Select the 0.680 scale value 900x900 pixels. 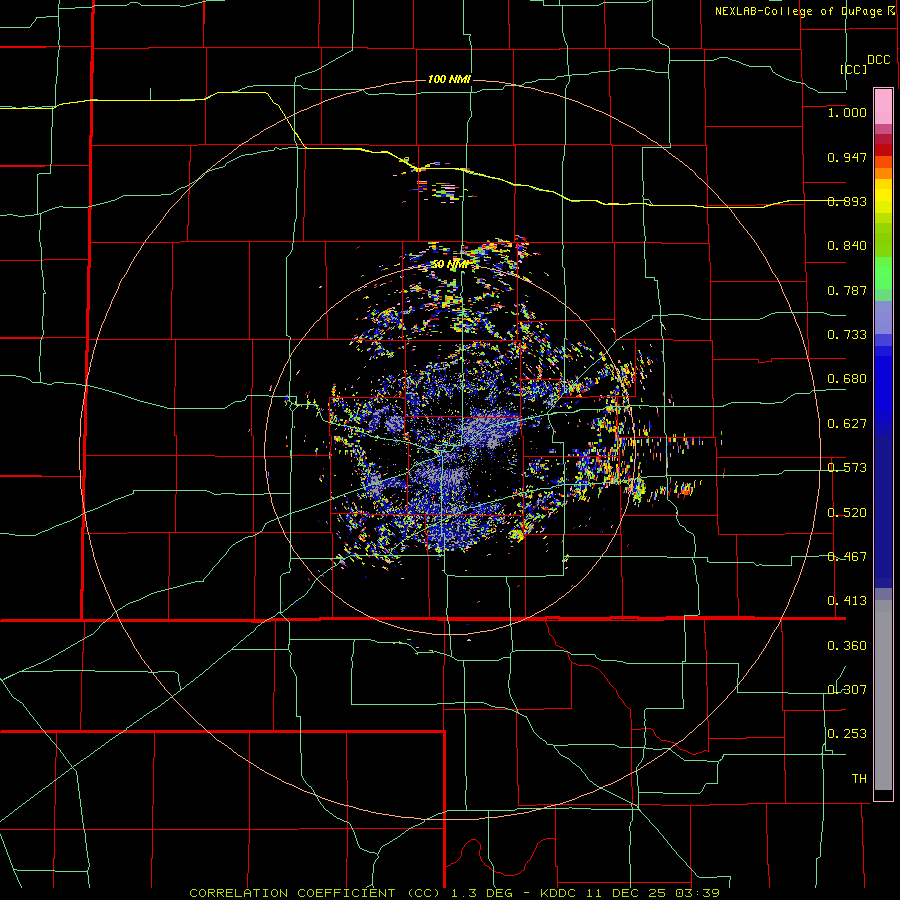tap(847, 379)
